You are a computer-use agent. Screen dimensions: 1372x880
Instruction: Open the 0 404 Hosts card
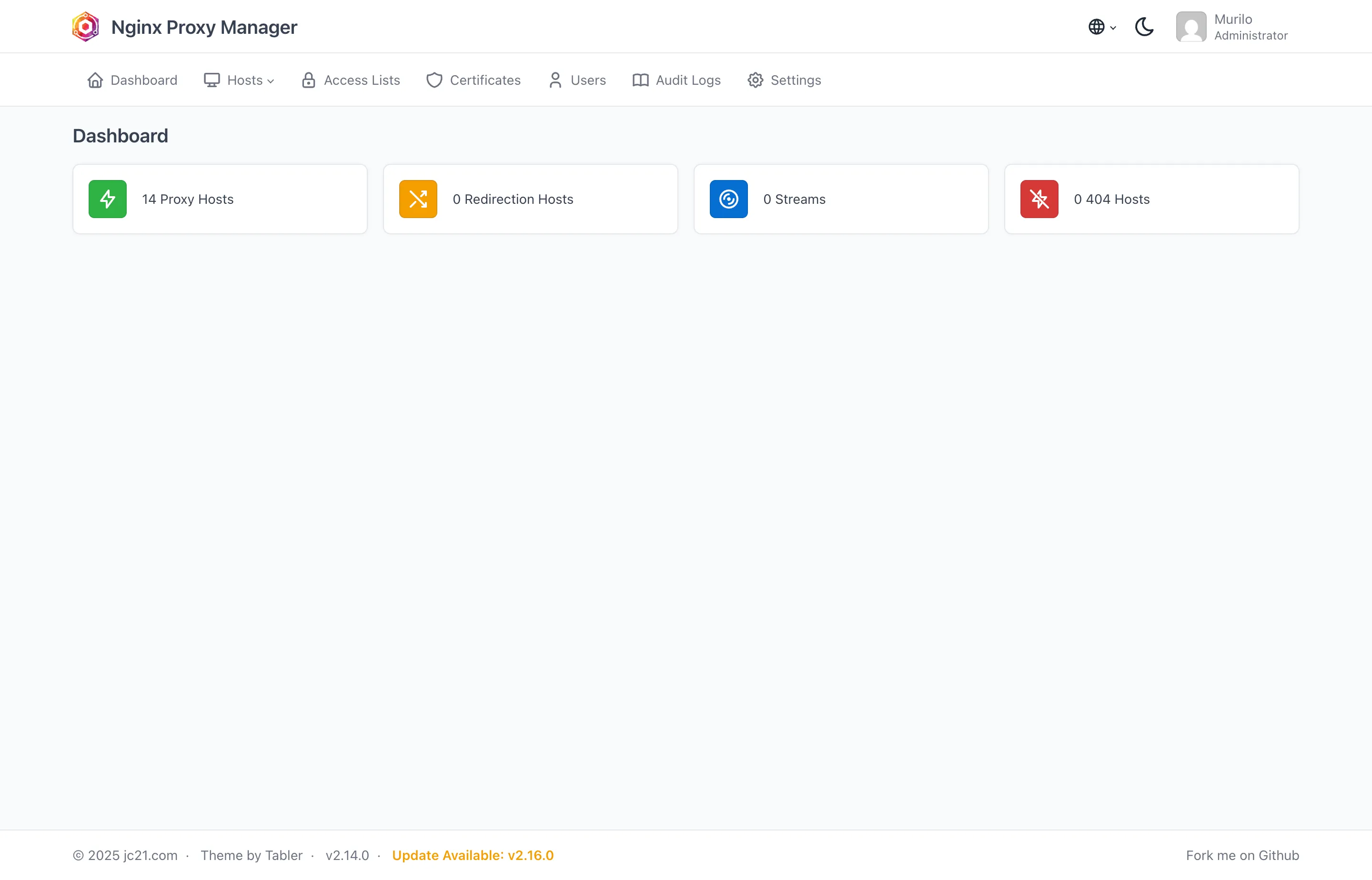tap(1151, 199)
